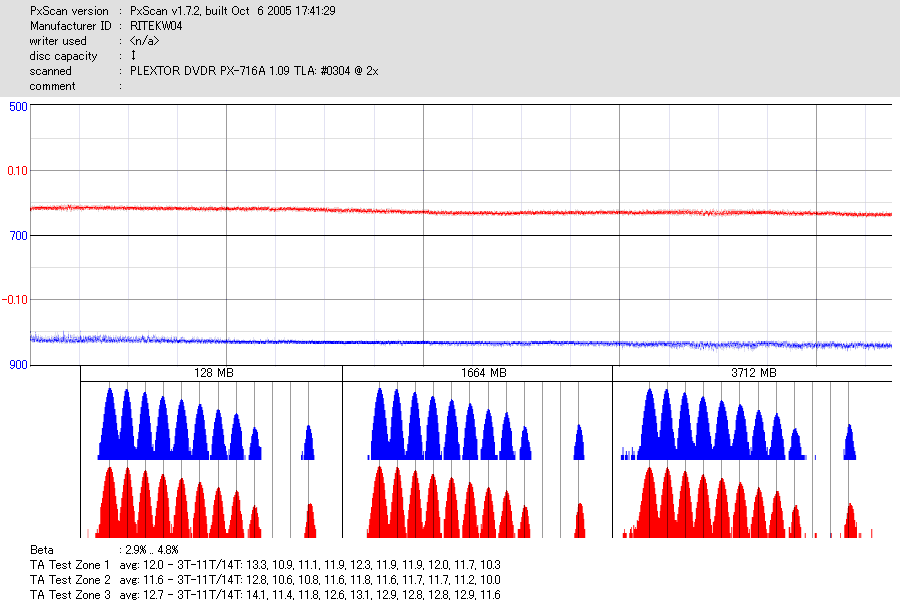Click the writer used <n/a> value
900x607 pixels.
coord(144,41)
